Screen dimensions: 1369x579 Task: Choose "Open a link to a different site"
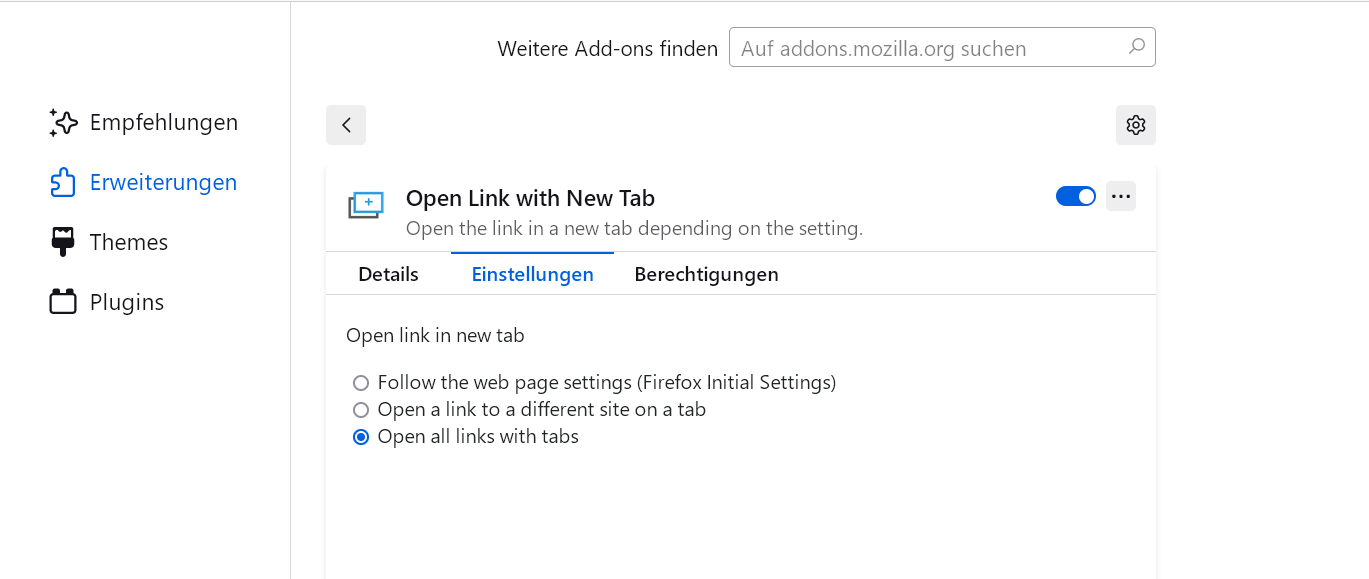[x=361, y=410]
